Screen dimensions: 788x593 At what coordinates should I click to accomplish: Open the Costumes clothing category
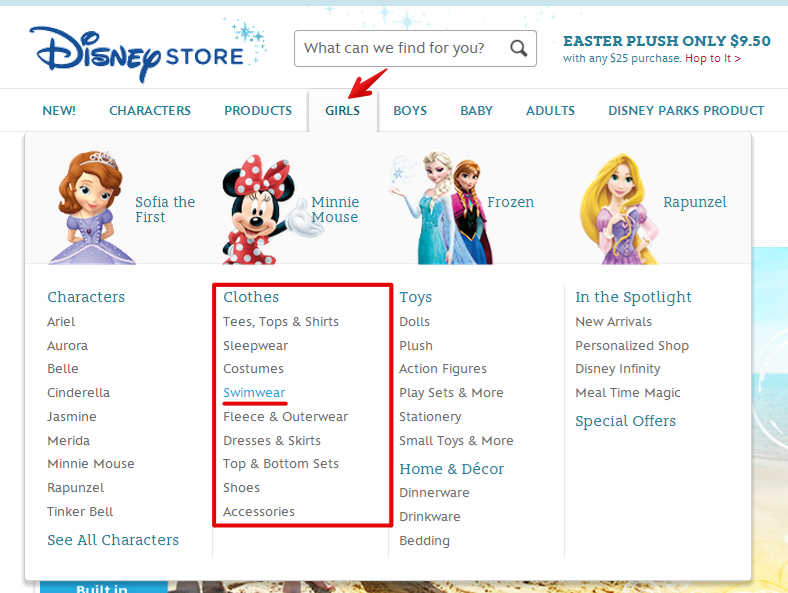coord(253,369)
